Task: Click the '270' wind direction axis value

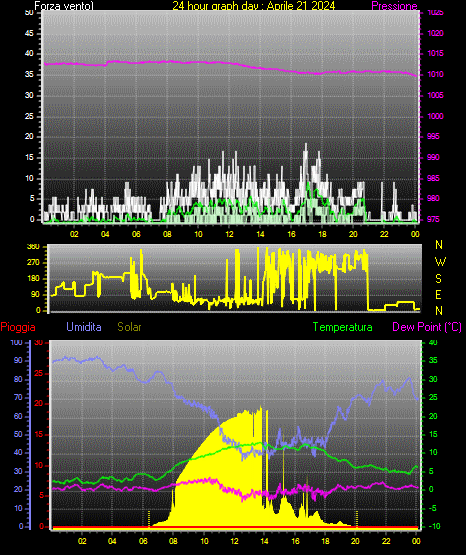Action: [x=34, y=263]
